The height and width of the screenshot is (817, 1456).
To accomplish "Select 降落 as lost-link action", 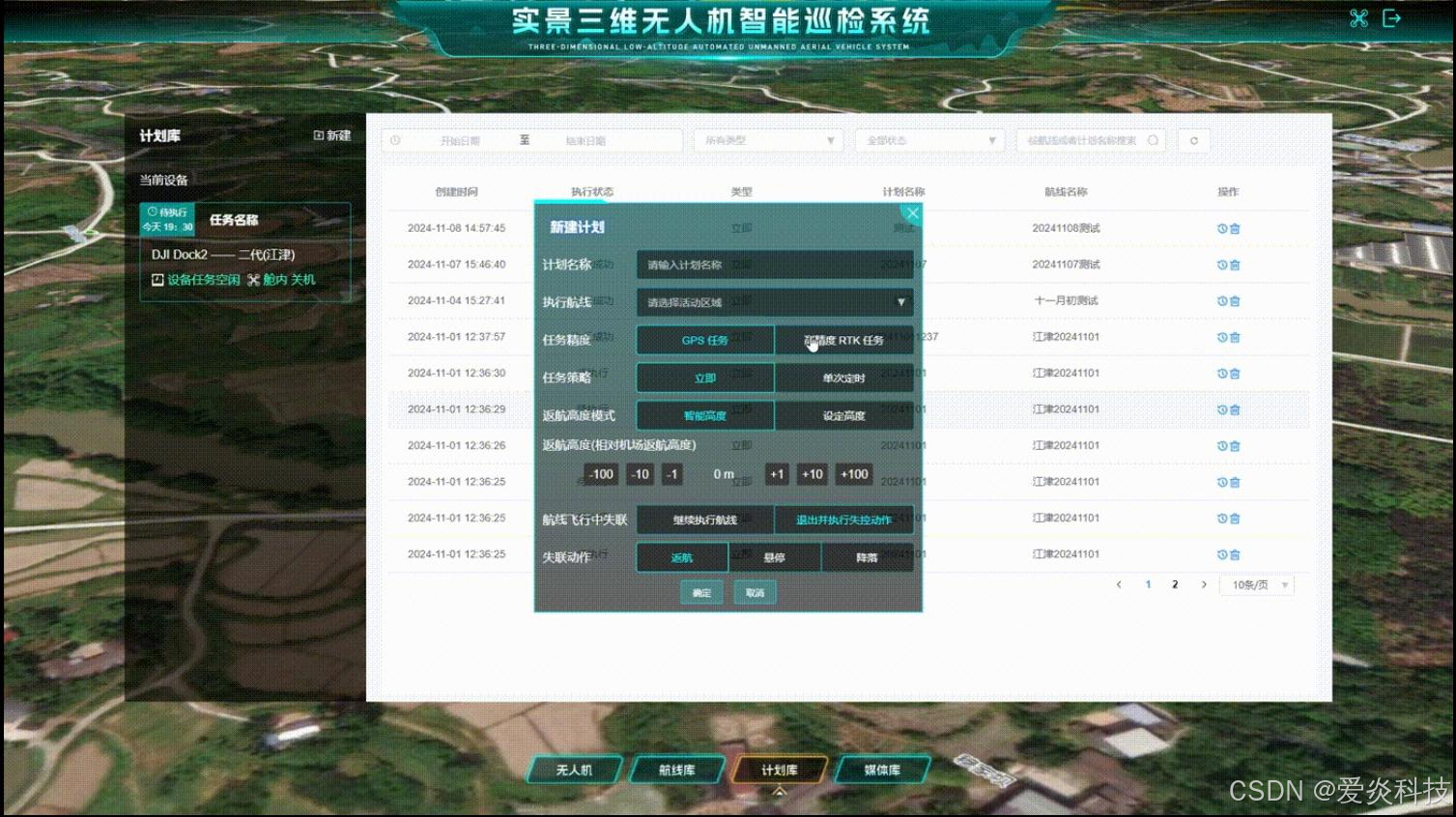I will [868, 557].
